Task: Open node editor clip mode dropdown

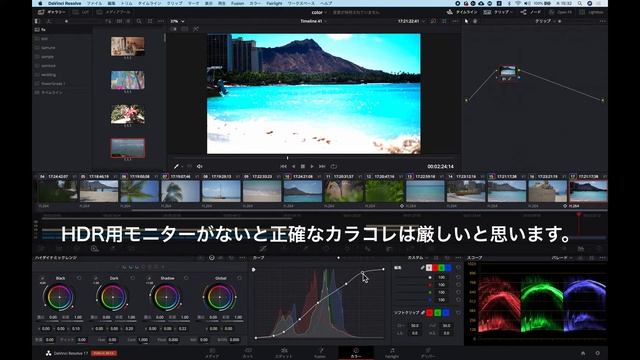Action: 545,21
